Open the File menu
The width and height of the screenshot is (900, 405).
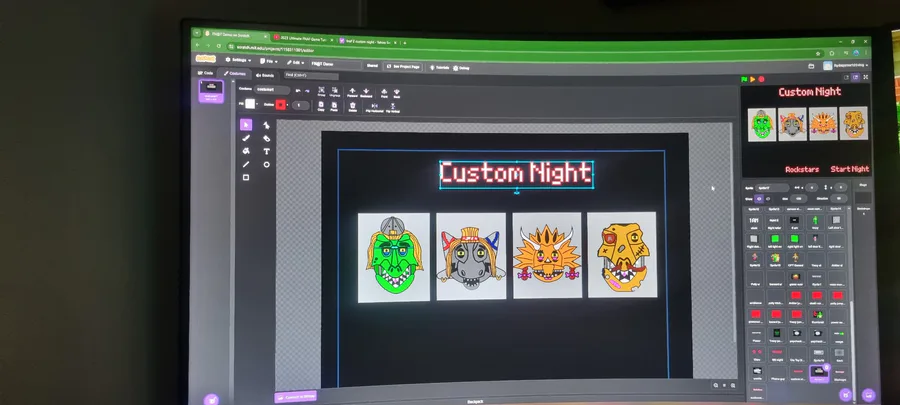tap(269, 61)
